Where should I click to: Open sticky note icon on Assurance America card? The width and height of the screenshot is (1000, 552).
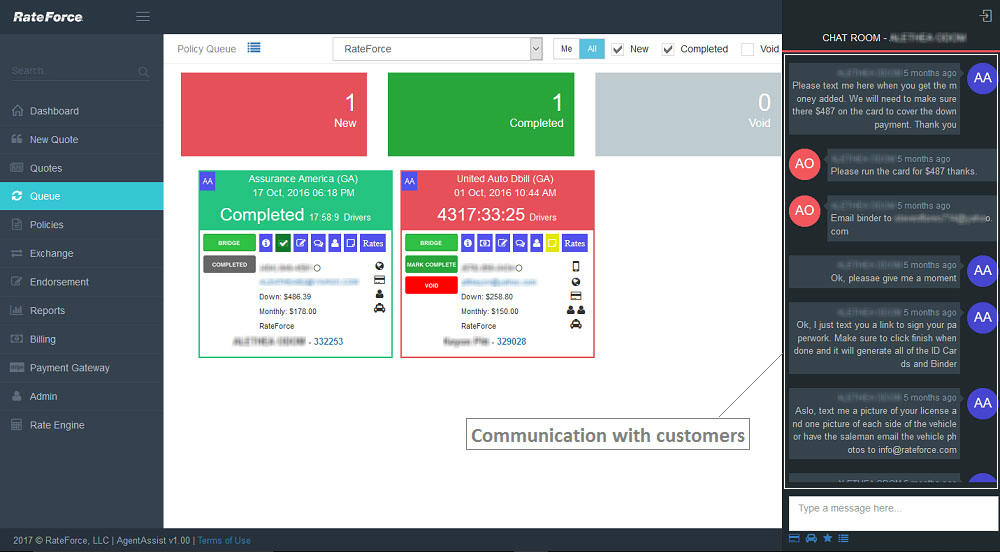point(350,243)
